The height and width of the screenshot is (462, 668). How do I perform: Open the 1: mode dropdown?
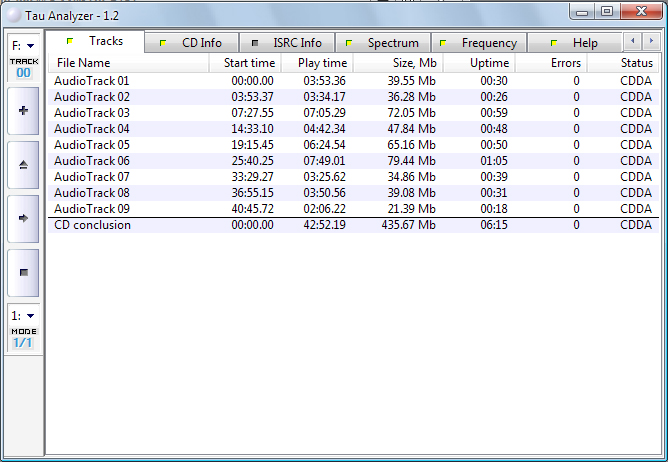pyautogui.click(x=23, y=315)
